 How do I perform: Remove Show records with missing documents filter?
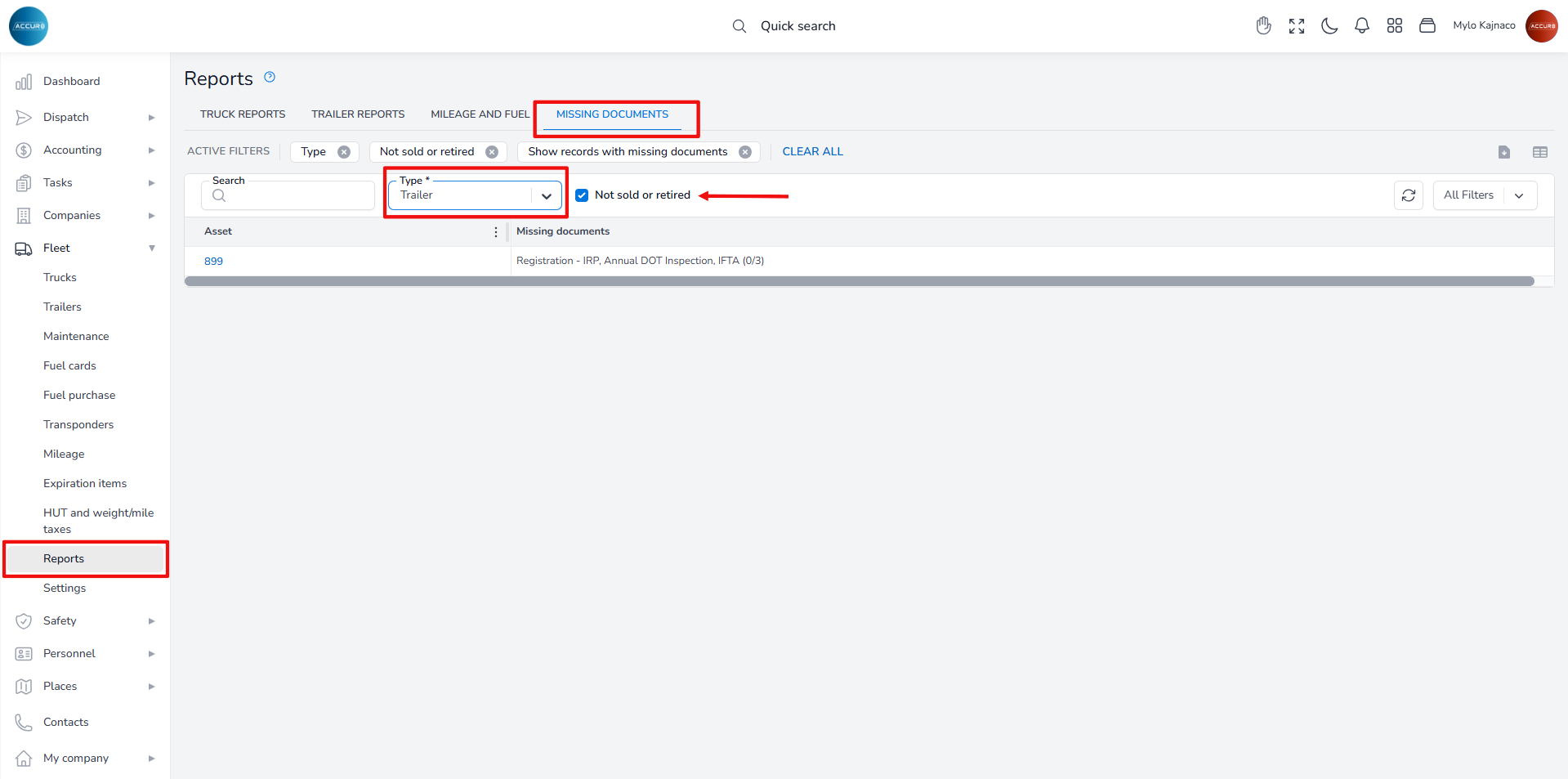coord(745,152)
